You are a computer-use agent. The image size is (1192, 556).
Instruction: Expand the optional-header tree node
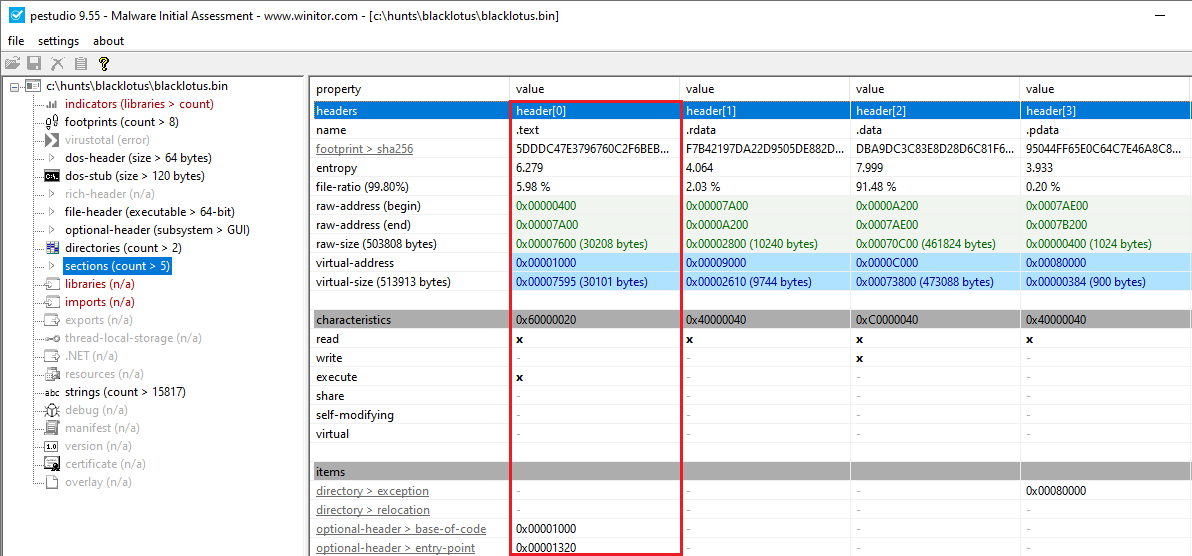52,230
